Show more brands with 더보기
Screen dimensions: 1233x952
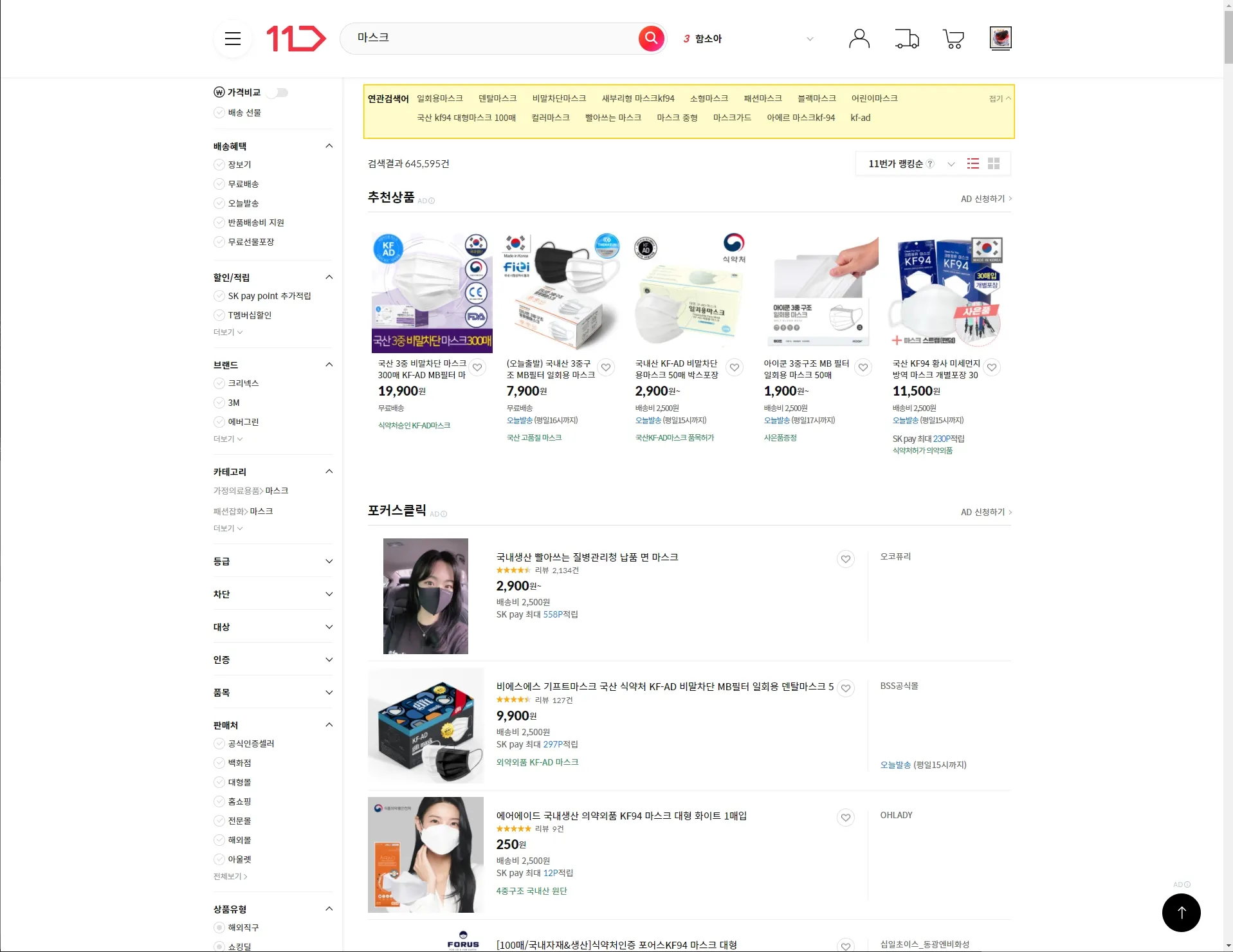point(228,439)
